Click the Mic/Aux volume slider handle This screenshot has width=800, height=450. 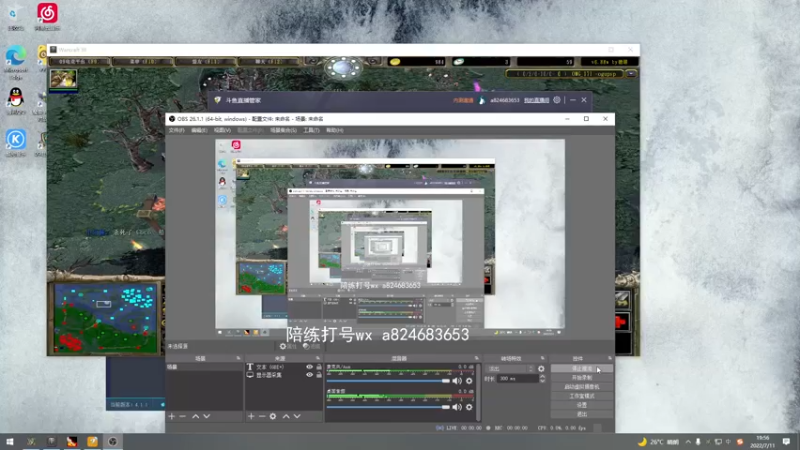(446, 381)
